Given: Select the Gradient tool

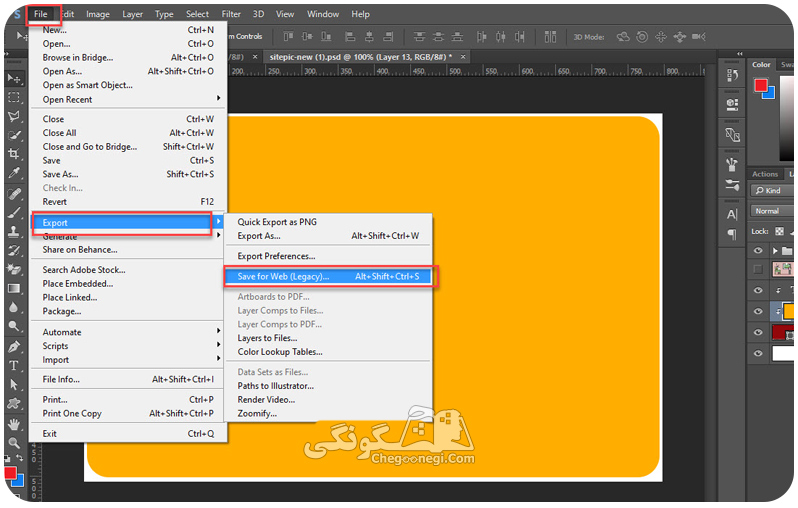Looking at the screenshot, I should [14, 289].
